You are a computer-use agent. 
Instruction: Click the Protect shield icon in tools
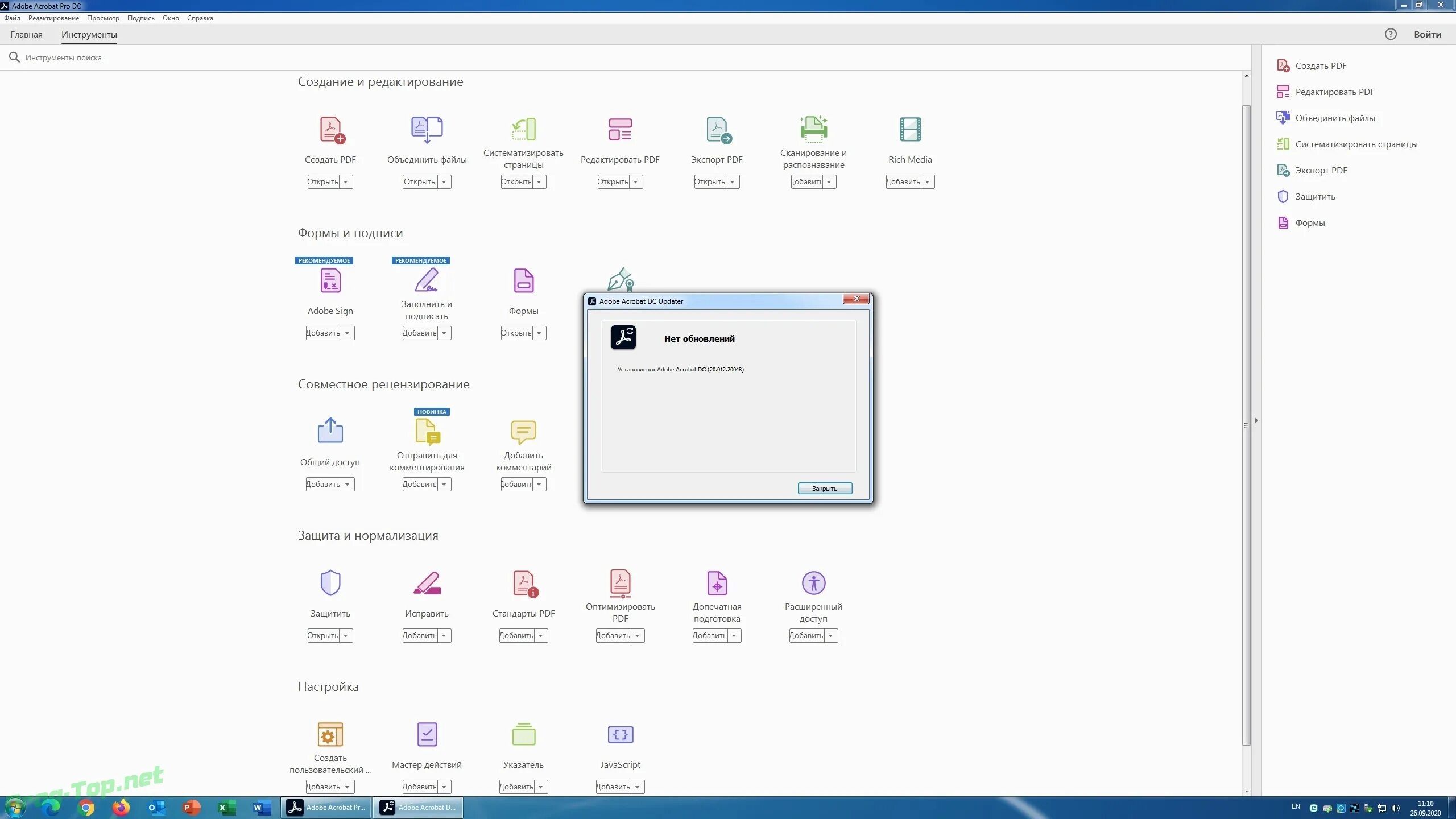pyautogui.click(x=330, y=583)
